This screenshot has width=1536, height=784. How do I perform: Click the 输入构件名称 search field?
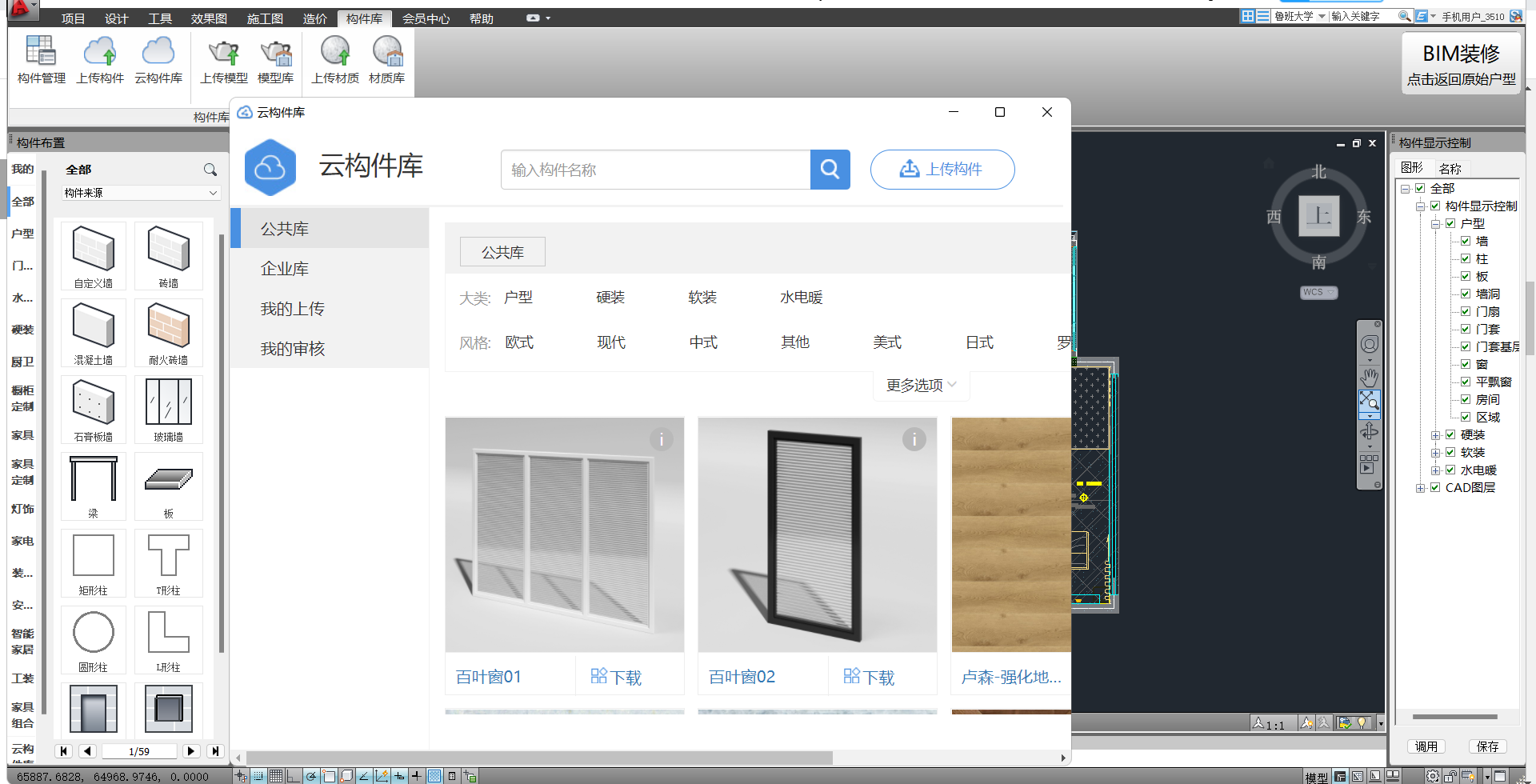[x=656, y=170]
